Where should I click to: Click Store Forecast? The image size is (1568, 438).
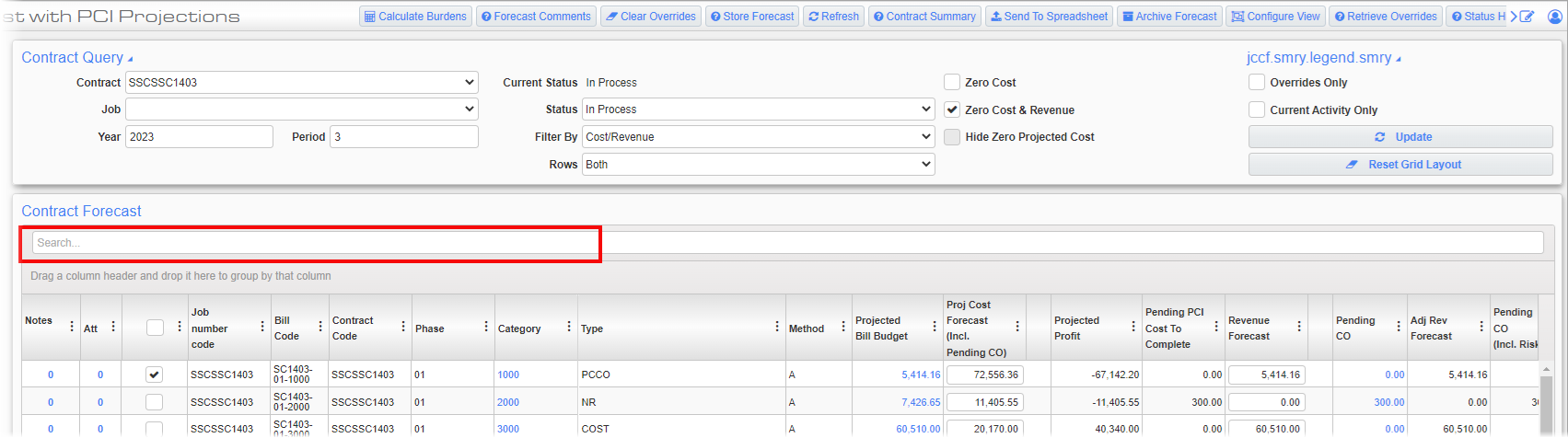(x=752, y=17)
